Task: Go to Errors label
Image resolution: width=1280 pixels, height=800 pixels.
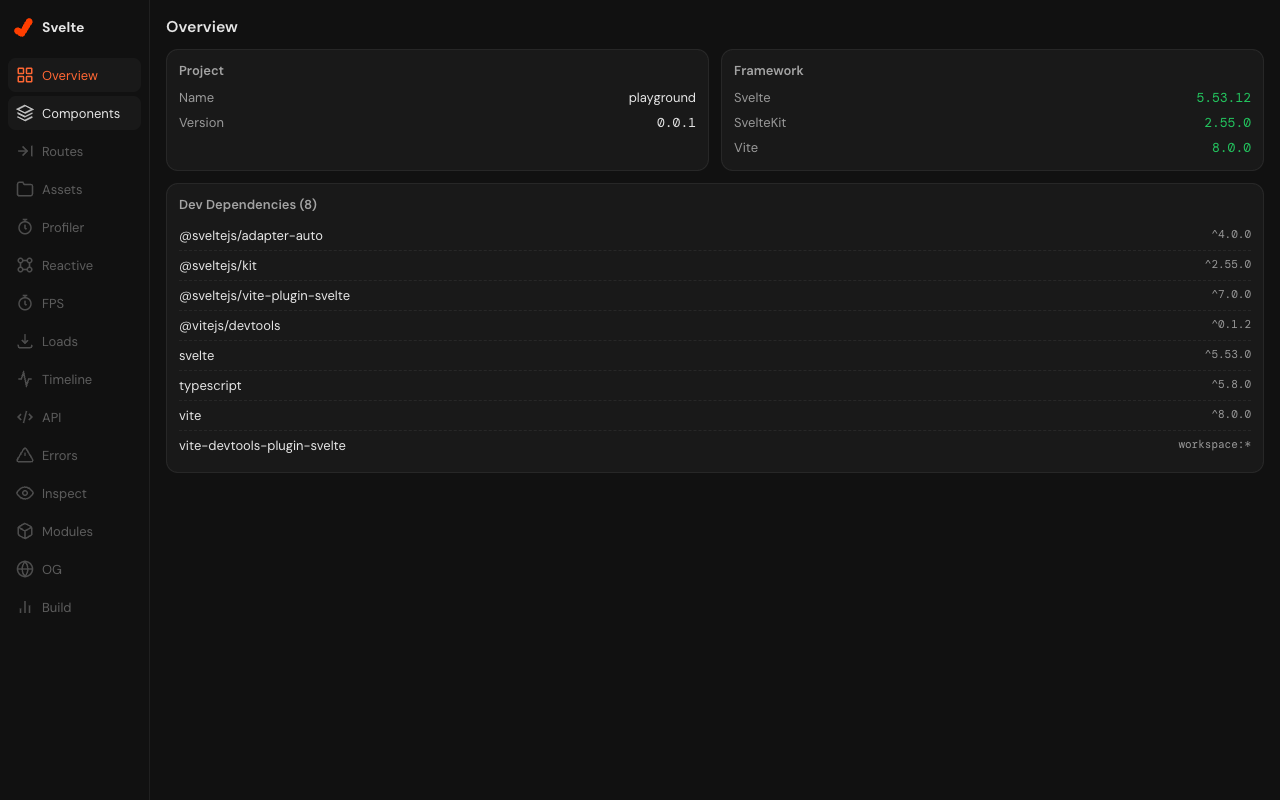Action: (x=60, y=455)
